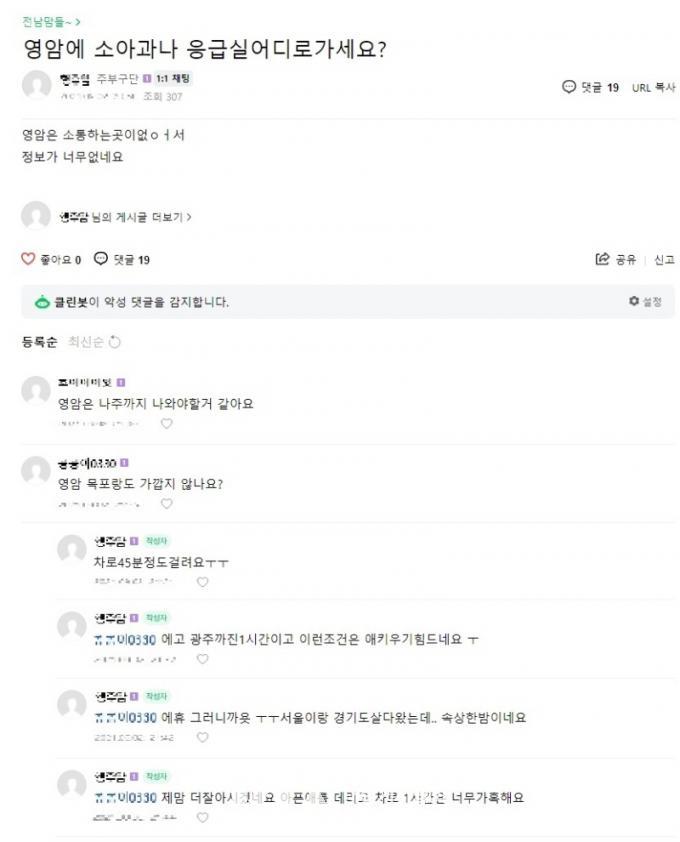Open comments via speech bubble near 댓글 19 header
The image size is (680, 842).
pos(568,86)
